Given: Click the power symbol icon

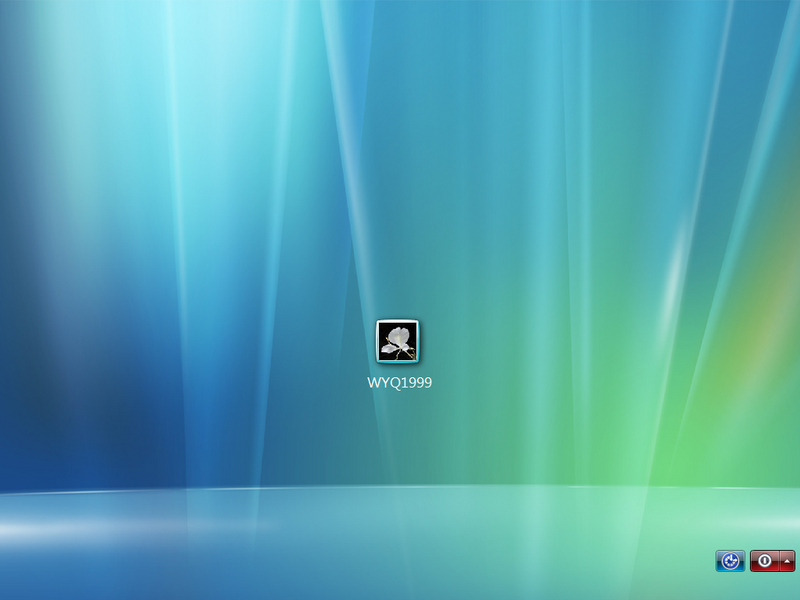Looking at the screenshot, I should (x=764, y=561).
